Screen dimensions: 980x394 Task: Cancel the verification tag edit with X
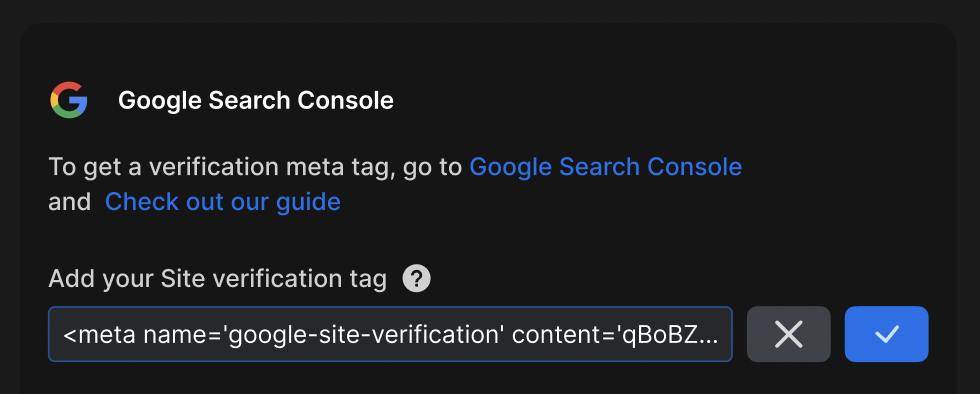[x=789, y=334]
